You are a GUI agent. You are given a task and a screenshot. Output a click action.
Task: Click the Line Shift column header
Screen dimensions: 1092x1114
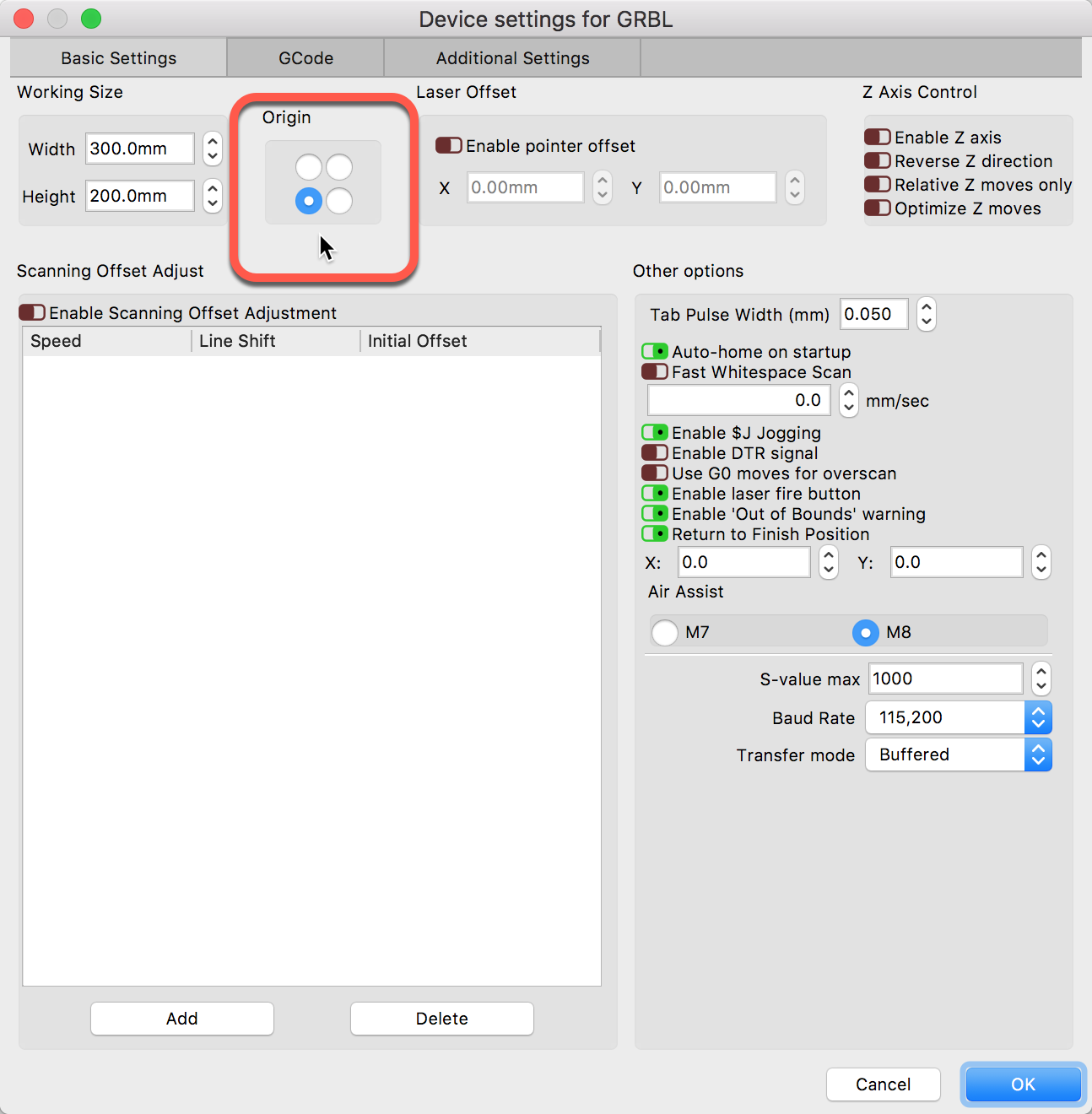(276, 341)
